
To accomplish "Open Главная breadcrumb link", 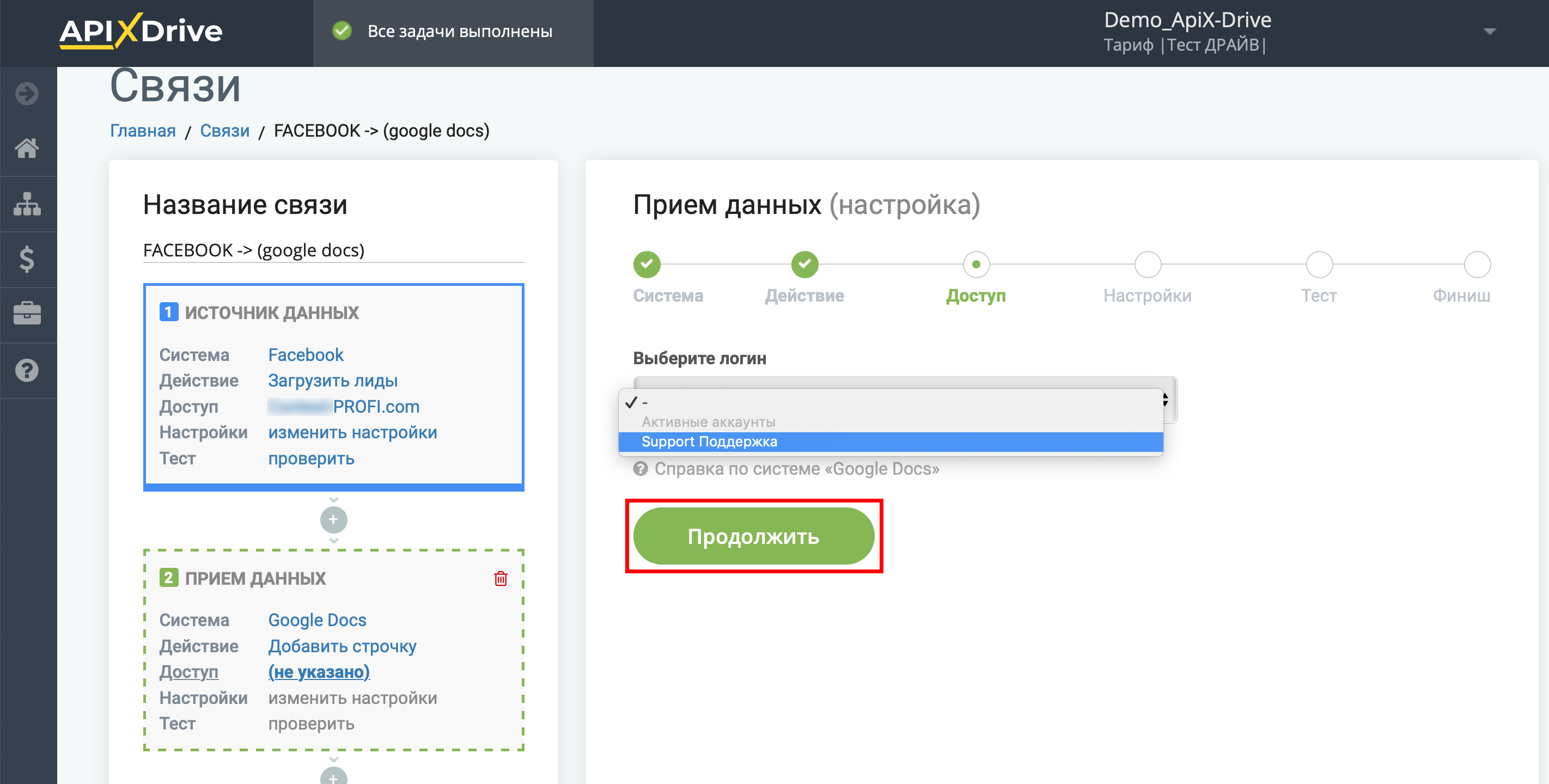I will 143,131.
